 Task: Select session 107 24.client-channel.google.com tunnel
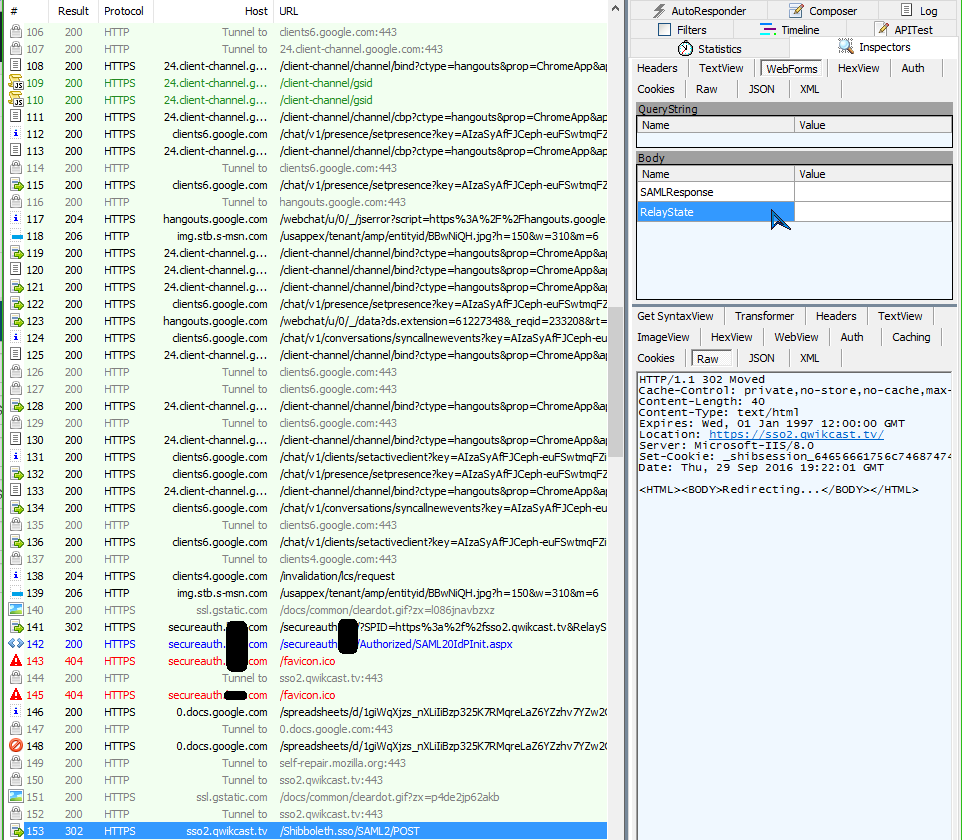point(308,48)
